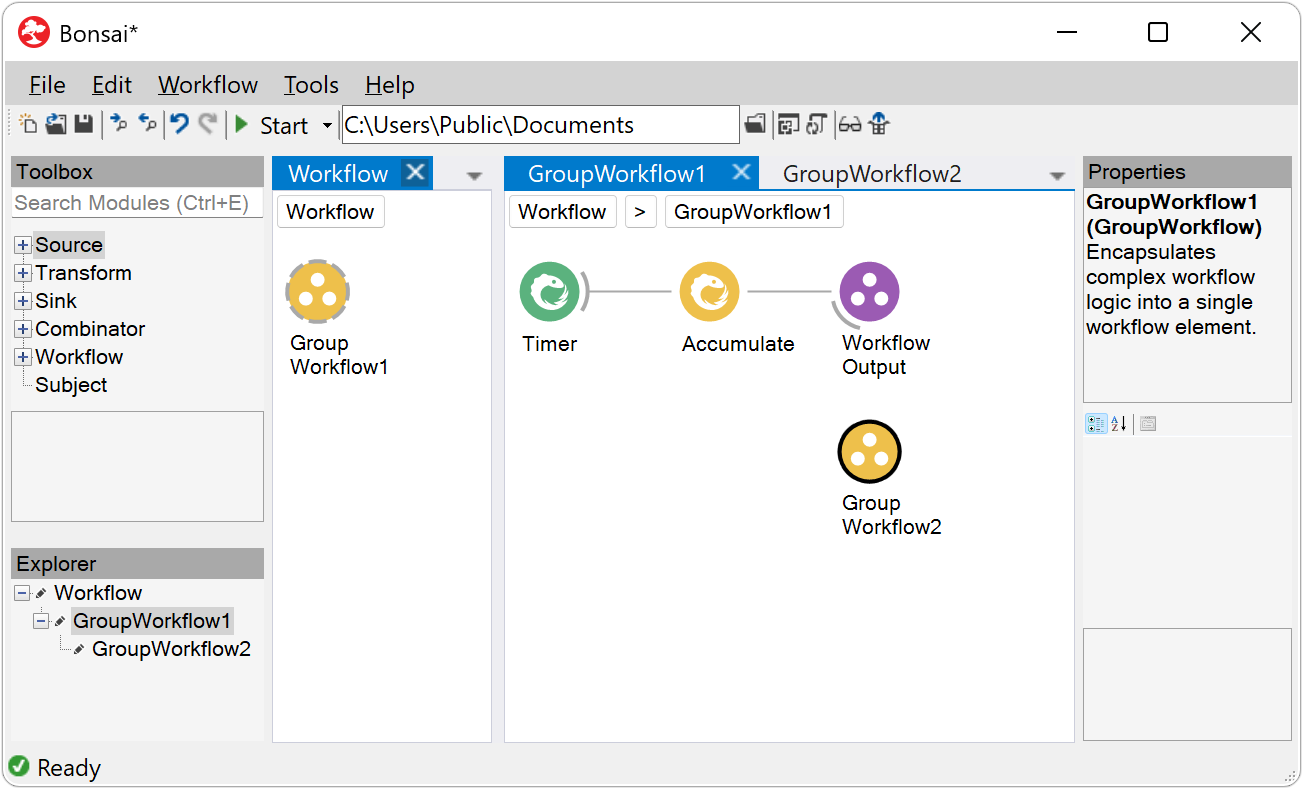Select the Accumulate node
The width and height of the screenshot is (1303, 789).
click(x=710, y=292)
